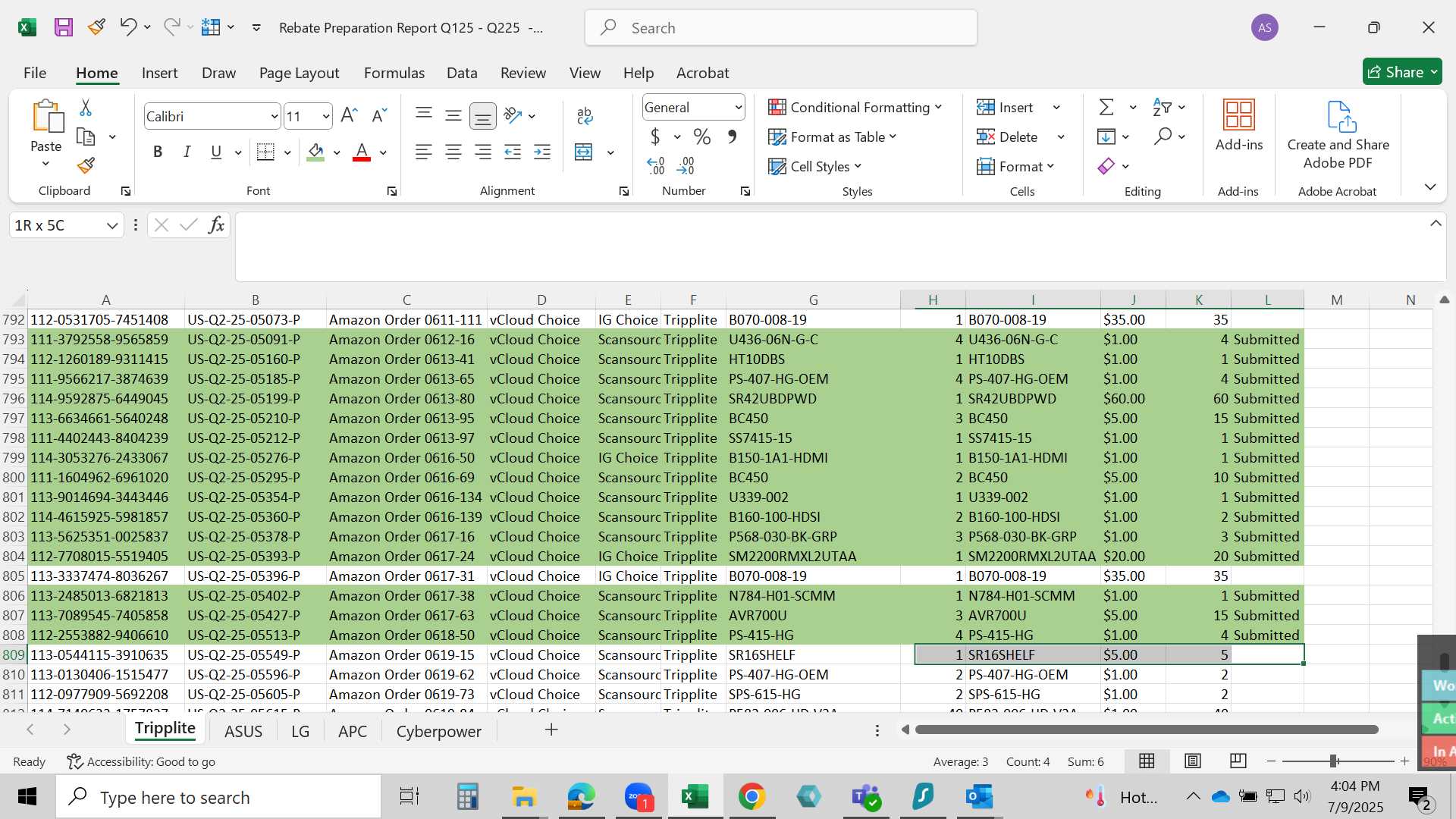The width and height of the screenshot is (1456, 819).
Task: Toggle Bold formatting
Action: pyautogui.click(x=158, y=152)
